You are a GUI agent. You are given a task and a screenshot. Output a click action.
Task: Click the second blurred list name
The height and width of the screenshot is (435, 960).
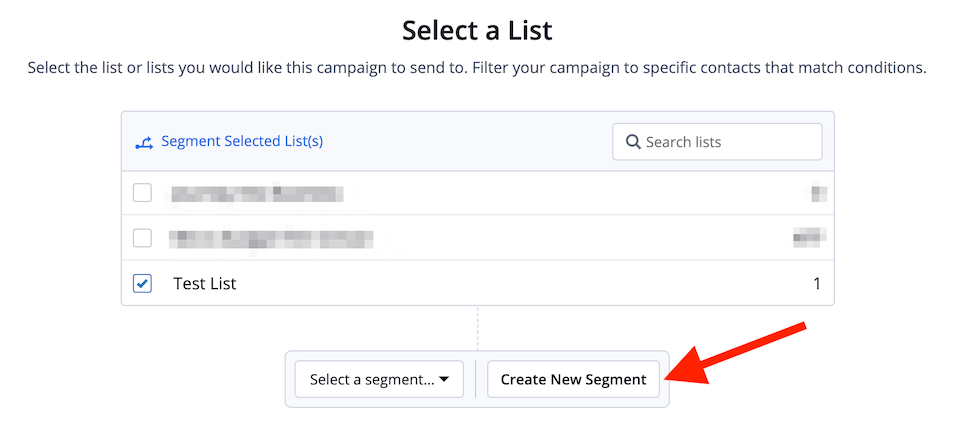tap(270, 238)
